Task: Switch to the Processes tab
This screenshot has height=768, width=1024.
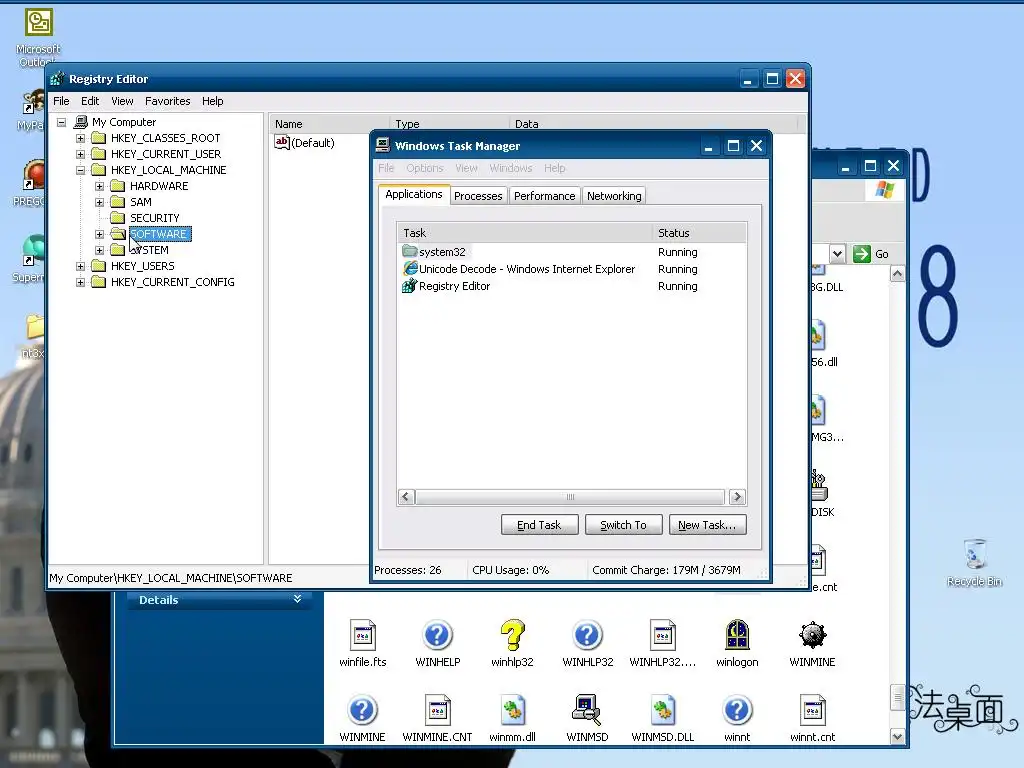Action: [x=478, y=196]
